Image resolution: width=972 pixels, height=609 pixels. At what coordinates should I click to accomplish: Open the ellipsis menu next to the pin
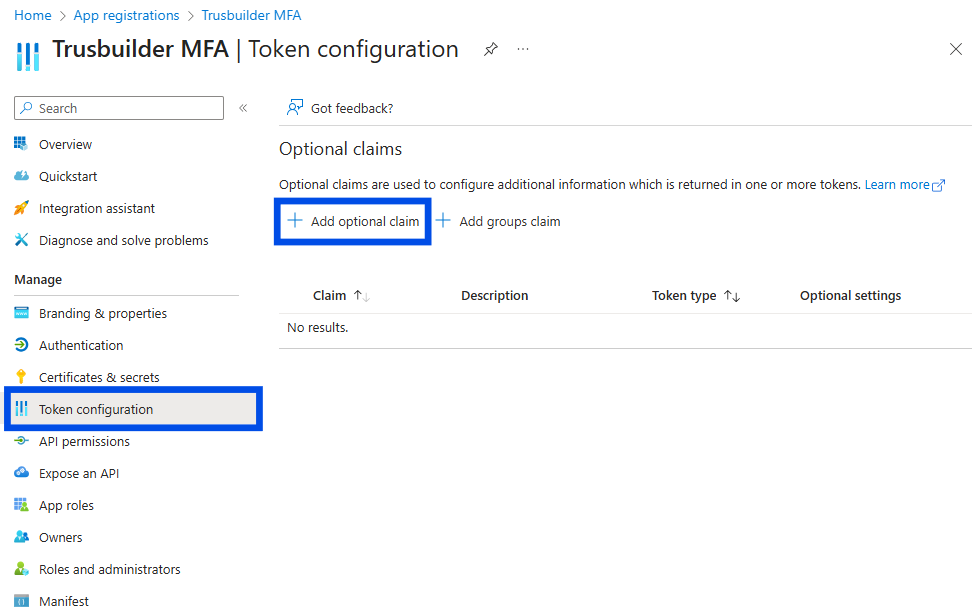tap(523, 48)
